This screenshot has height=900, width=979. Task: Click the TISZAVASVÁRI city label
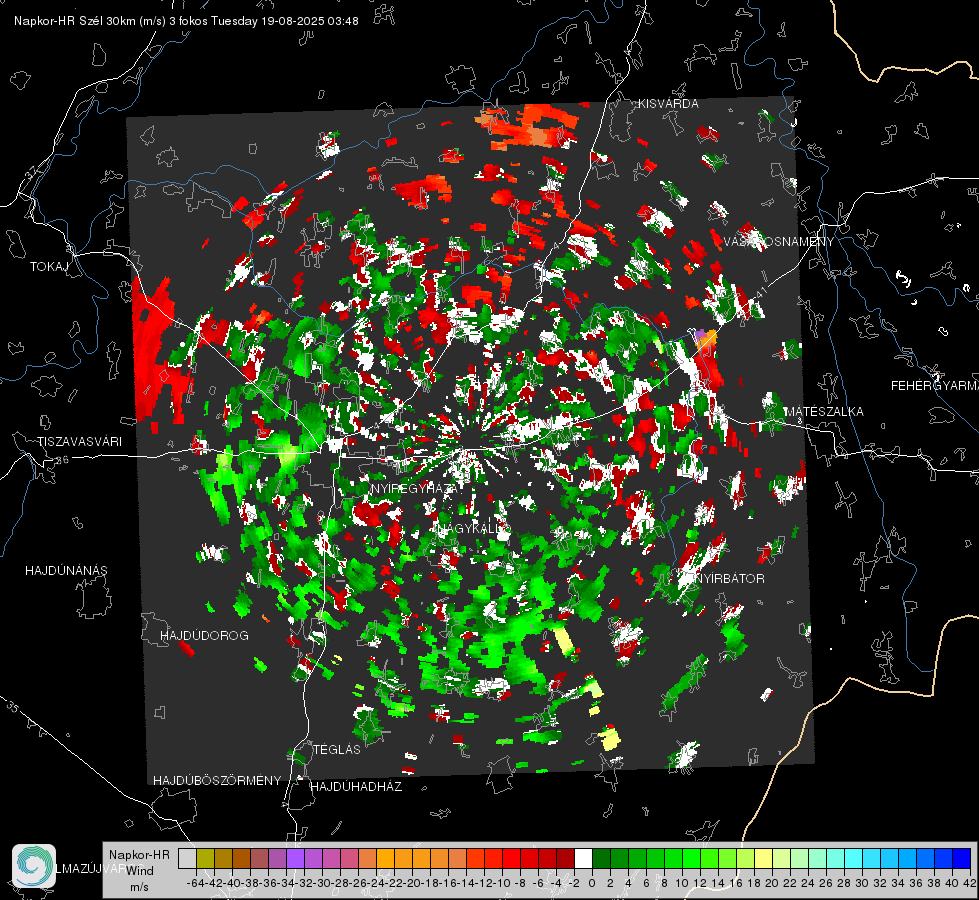[80, 442]
